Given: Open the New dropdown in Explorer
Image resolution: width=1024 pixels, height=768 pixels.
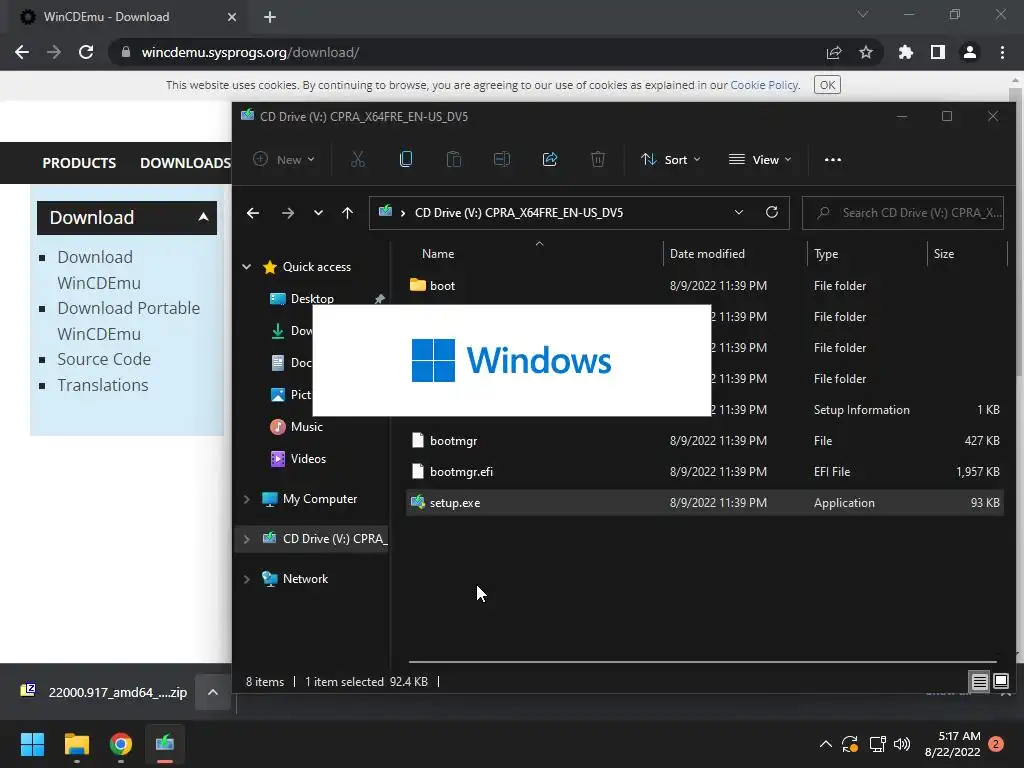Looking at the screenshot, I should point(284,159).
